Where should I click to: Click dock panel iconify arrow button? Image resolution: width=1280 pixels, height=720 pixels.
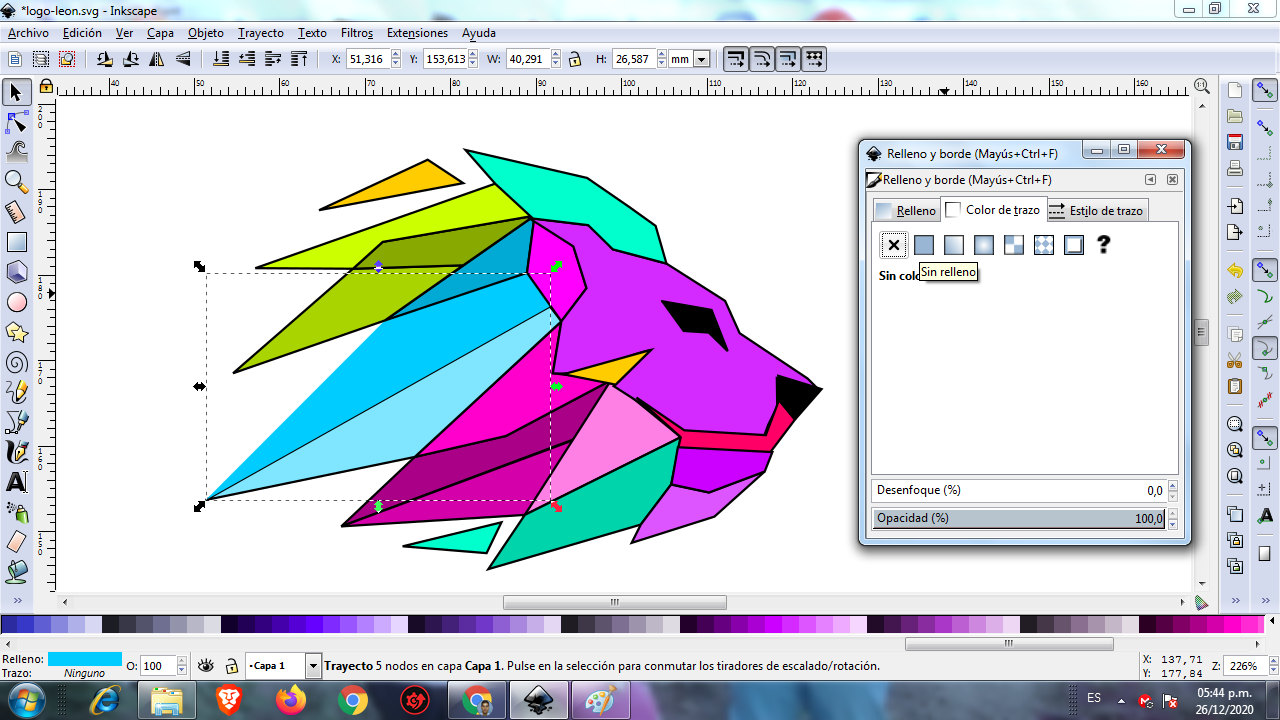[x=1151, y=180]
